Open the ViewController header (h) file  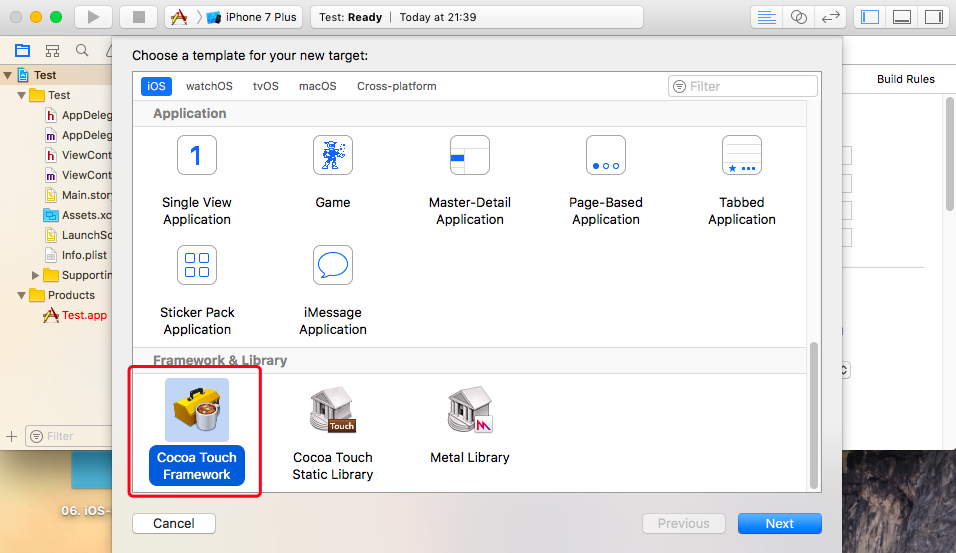click(79, 155)
